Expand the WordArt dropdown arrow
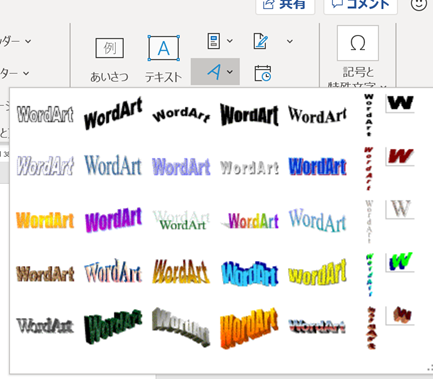Image resolution: width=433 pixels, height=379 pixels. 230,71
